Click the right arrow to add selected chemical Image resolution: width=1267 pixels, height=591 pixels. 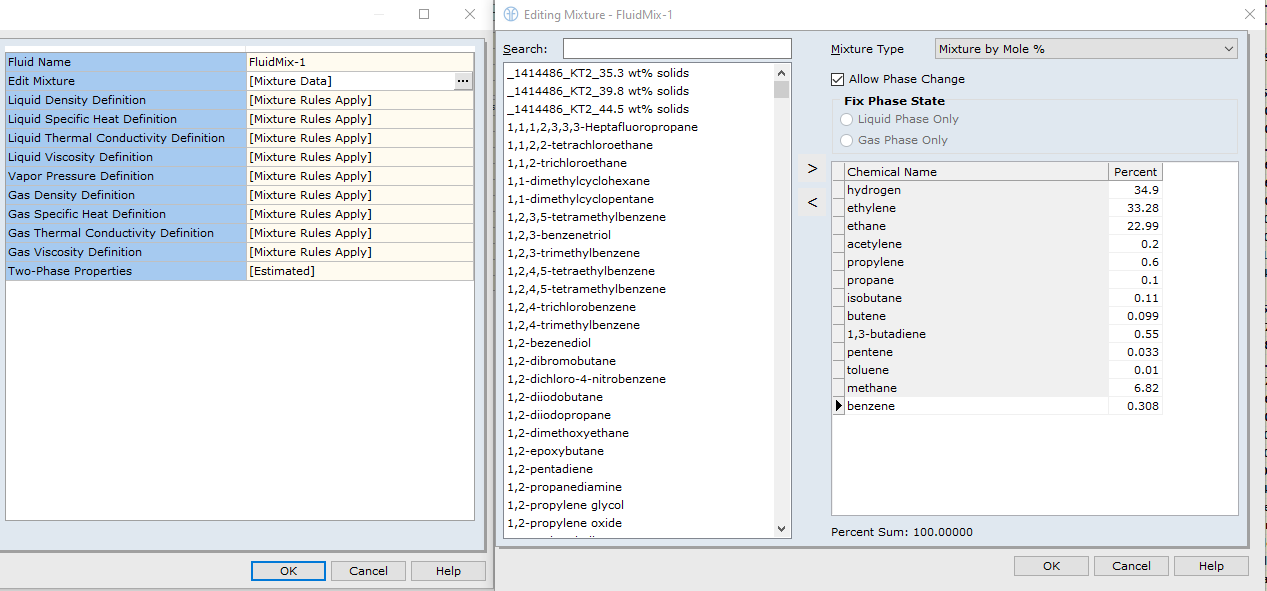pyautogui.click(x=811, y=168)
